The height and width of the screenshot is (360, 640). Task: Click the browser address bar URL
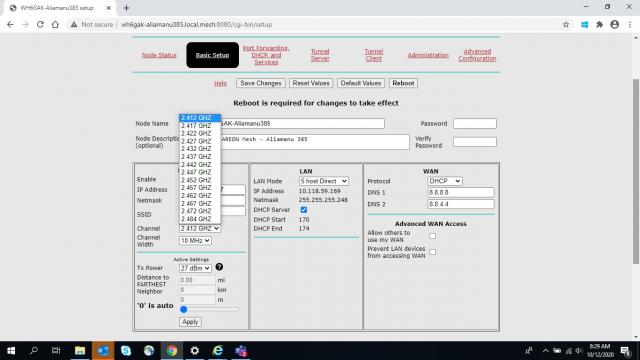tap(197, 24)
